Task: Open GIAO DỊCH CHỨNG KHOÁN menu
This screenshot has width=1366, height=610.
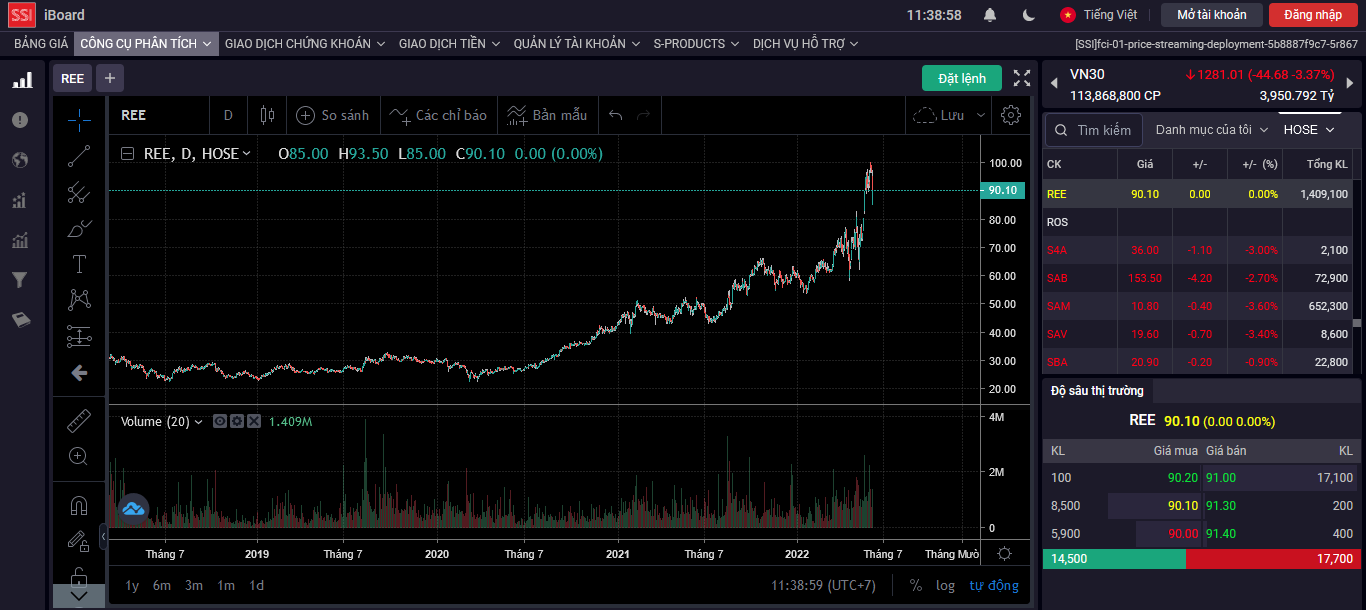Action: (305, 44)
